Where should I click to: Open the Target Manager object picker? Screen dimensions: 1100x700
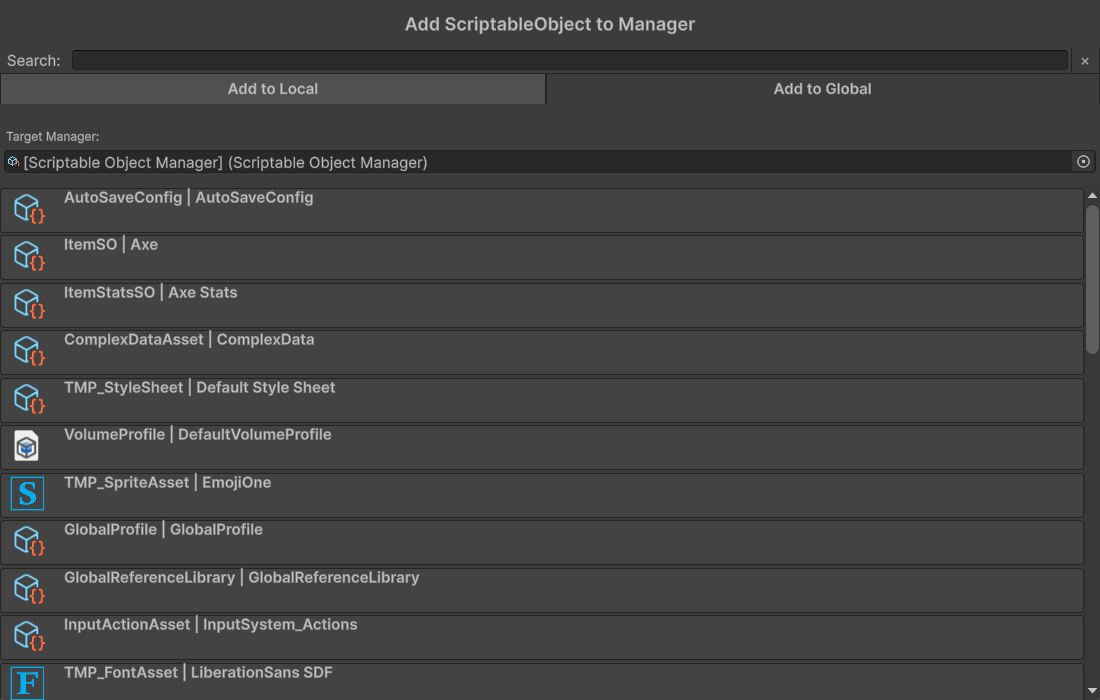coord(1083,162)
